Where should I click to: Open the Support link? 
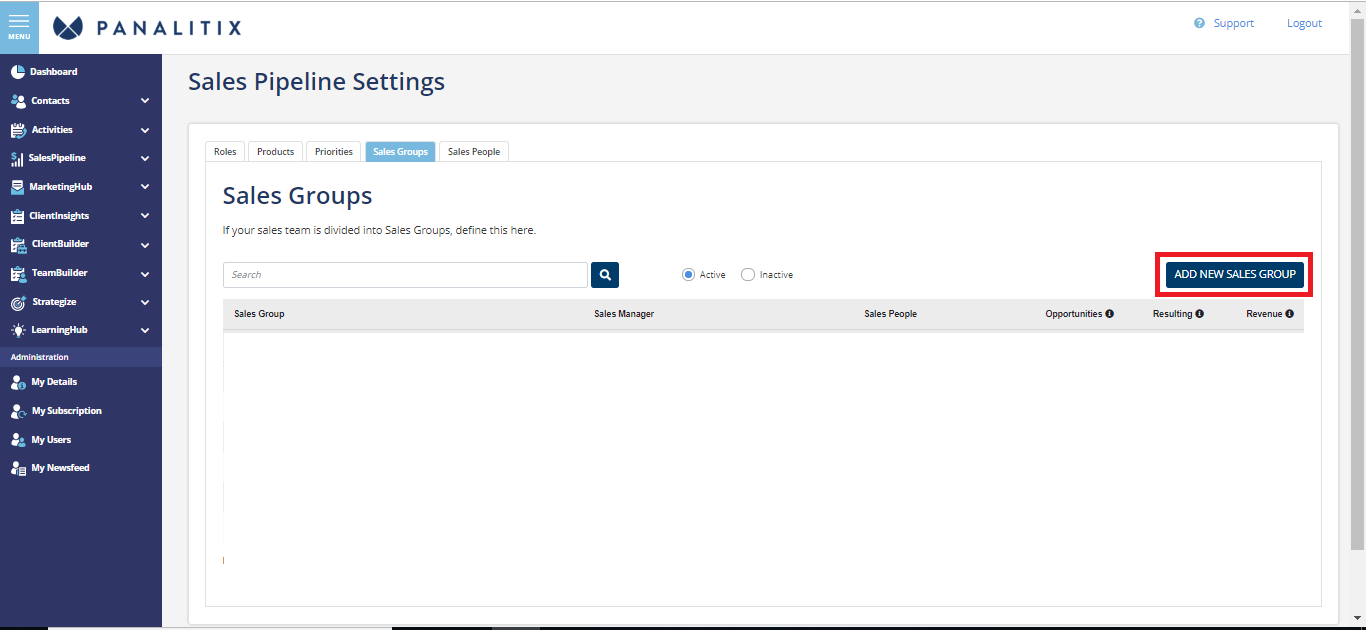1233,23
